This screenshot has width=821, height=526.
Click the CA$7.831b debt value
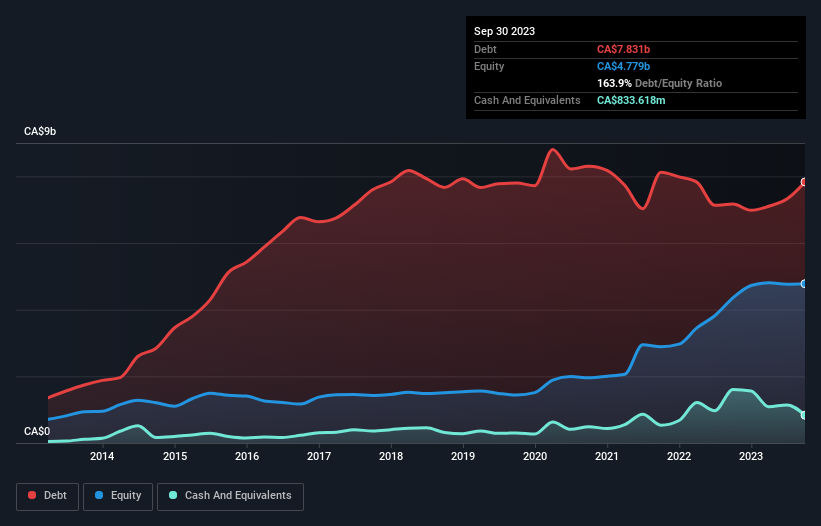click(x=623, y=49)
